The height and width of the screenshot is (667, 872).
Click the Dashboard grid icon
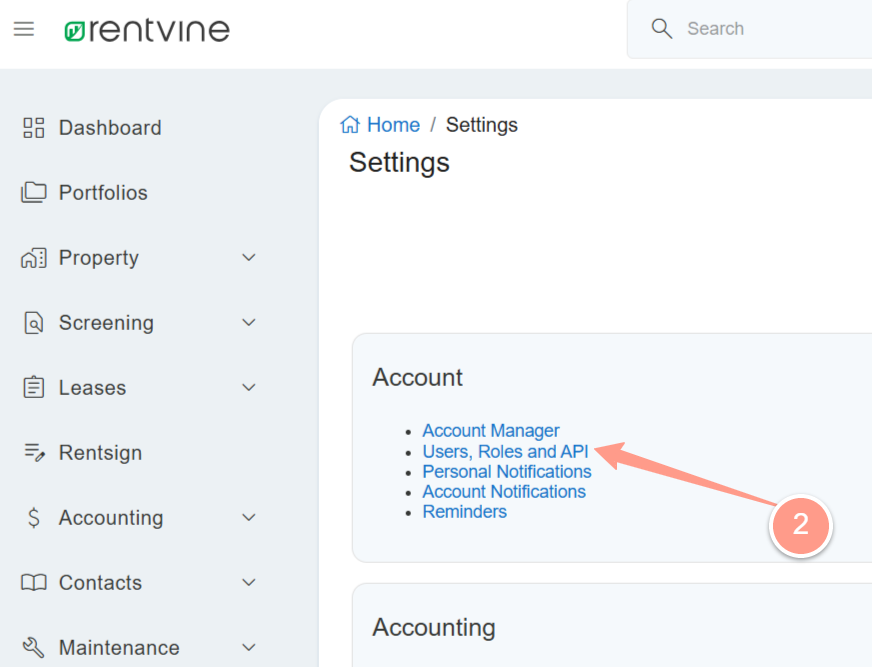point(34,128)
